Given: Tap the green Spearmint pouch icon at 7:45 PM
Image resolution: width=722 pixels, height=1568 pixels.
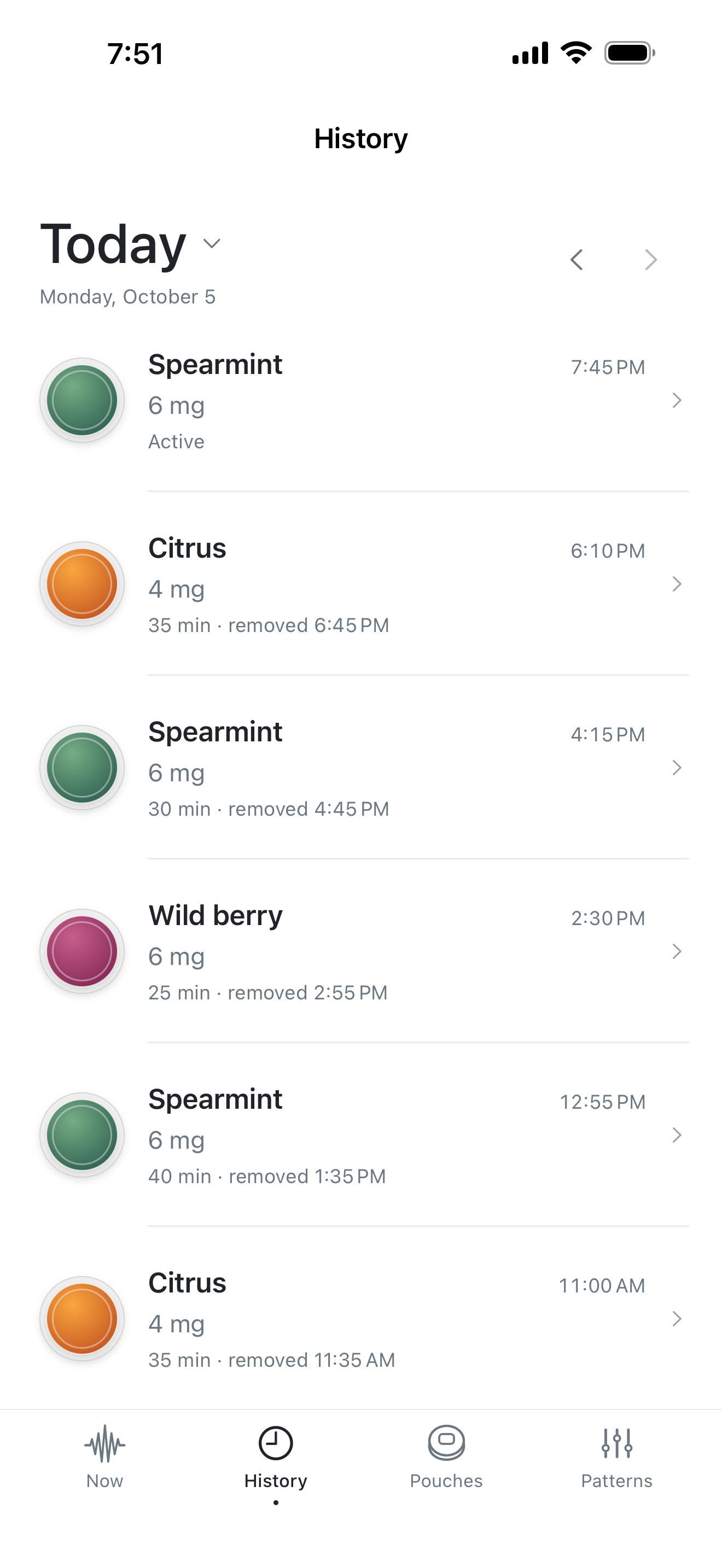Looking at the screenshot, I should 82,401.
